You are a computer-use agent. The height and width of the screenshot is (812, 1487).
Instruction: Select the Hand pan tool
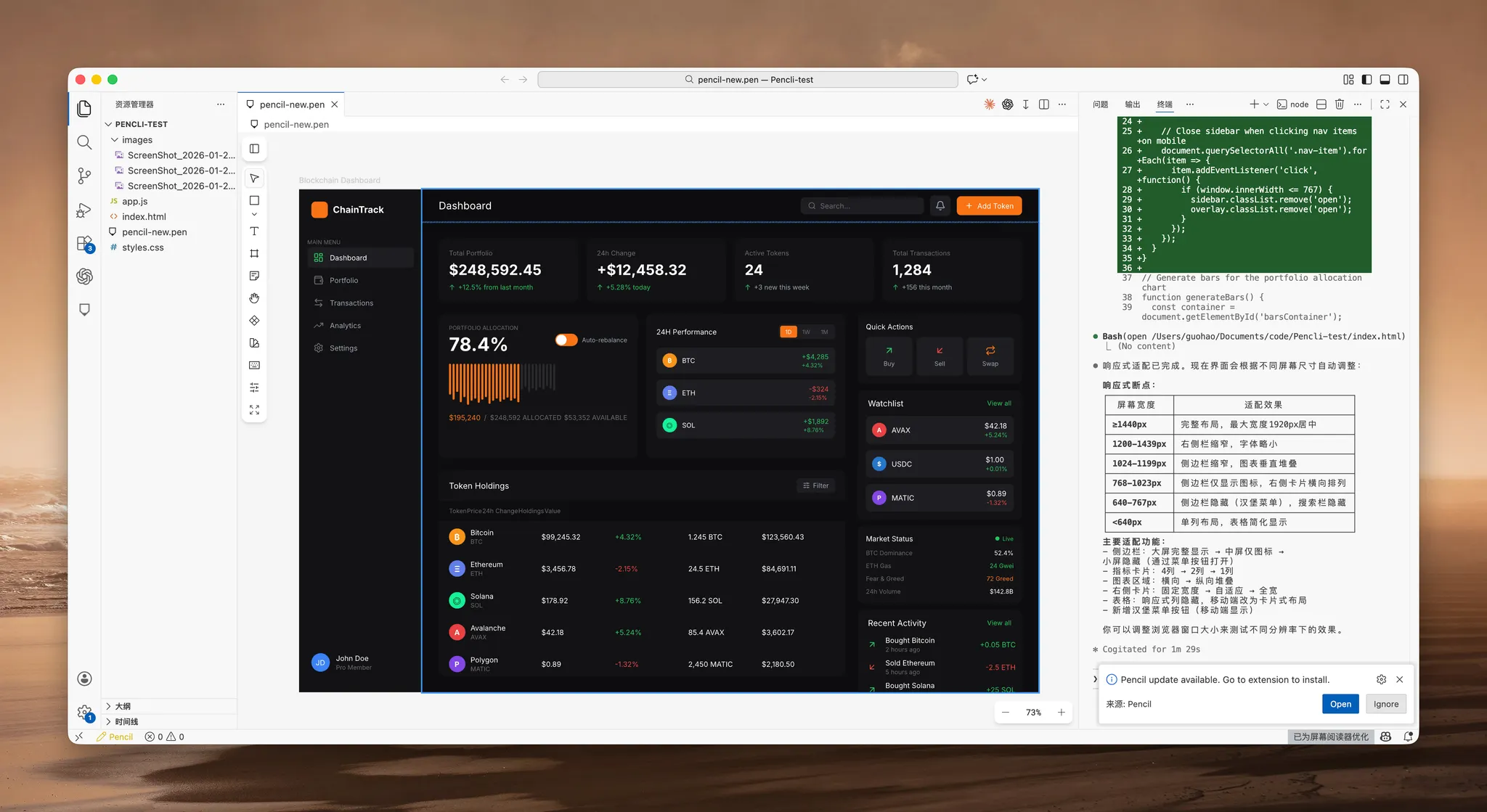[254, 298]
